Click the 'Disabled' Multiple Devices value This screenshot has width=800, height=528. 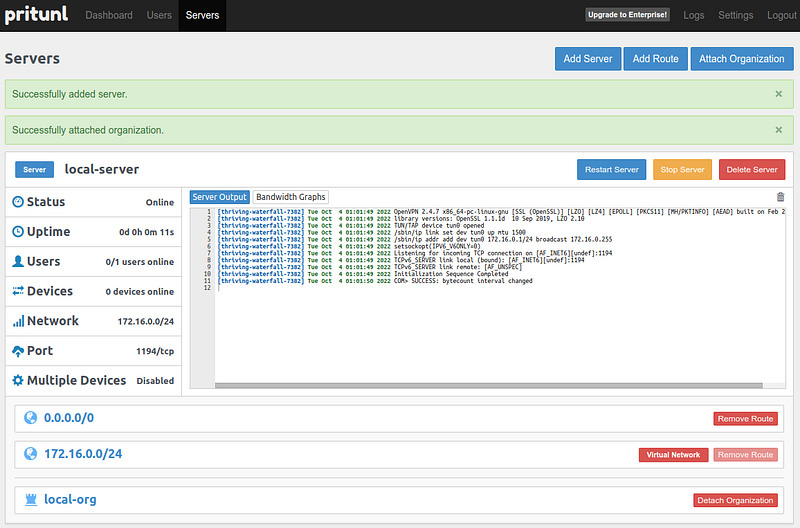[x=155, y=381]
